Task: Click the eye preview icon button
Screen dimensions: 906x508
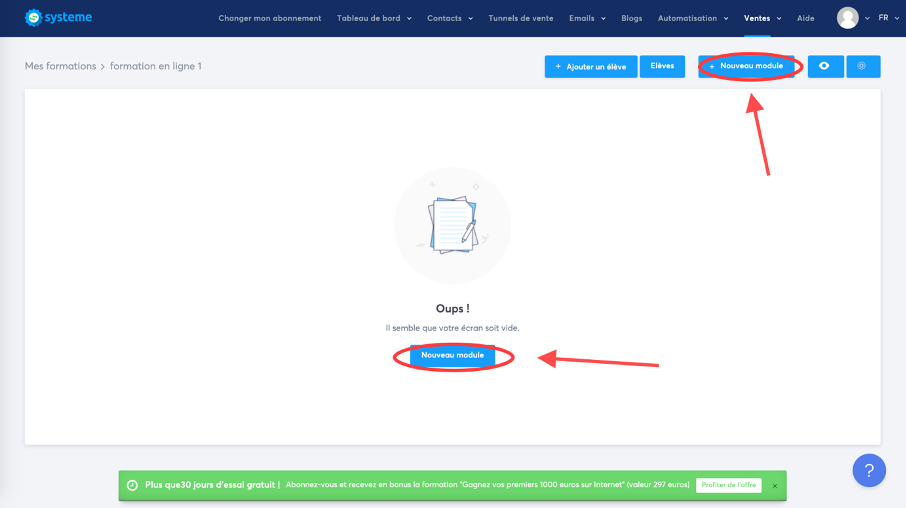Action: (825, 66)
